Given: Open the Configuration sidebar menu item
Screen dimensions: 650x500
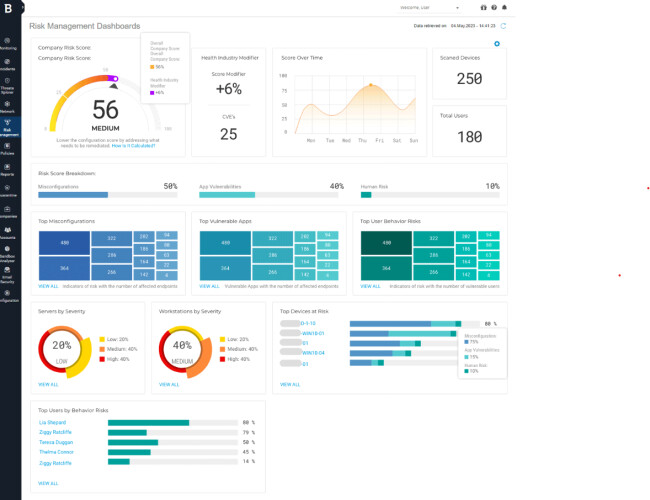Looking at the screenshot, I should pos(9,297).
